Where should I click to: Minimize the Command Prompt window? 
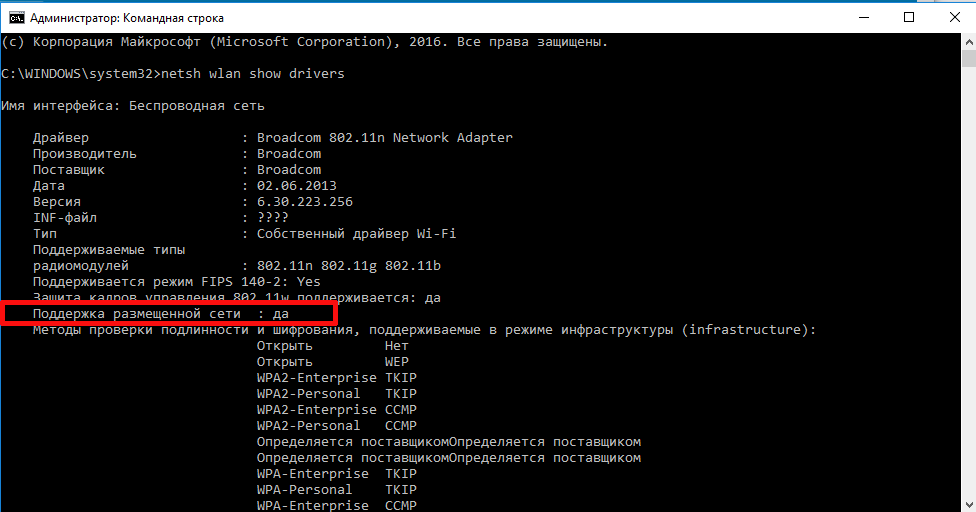point(861,17)
